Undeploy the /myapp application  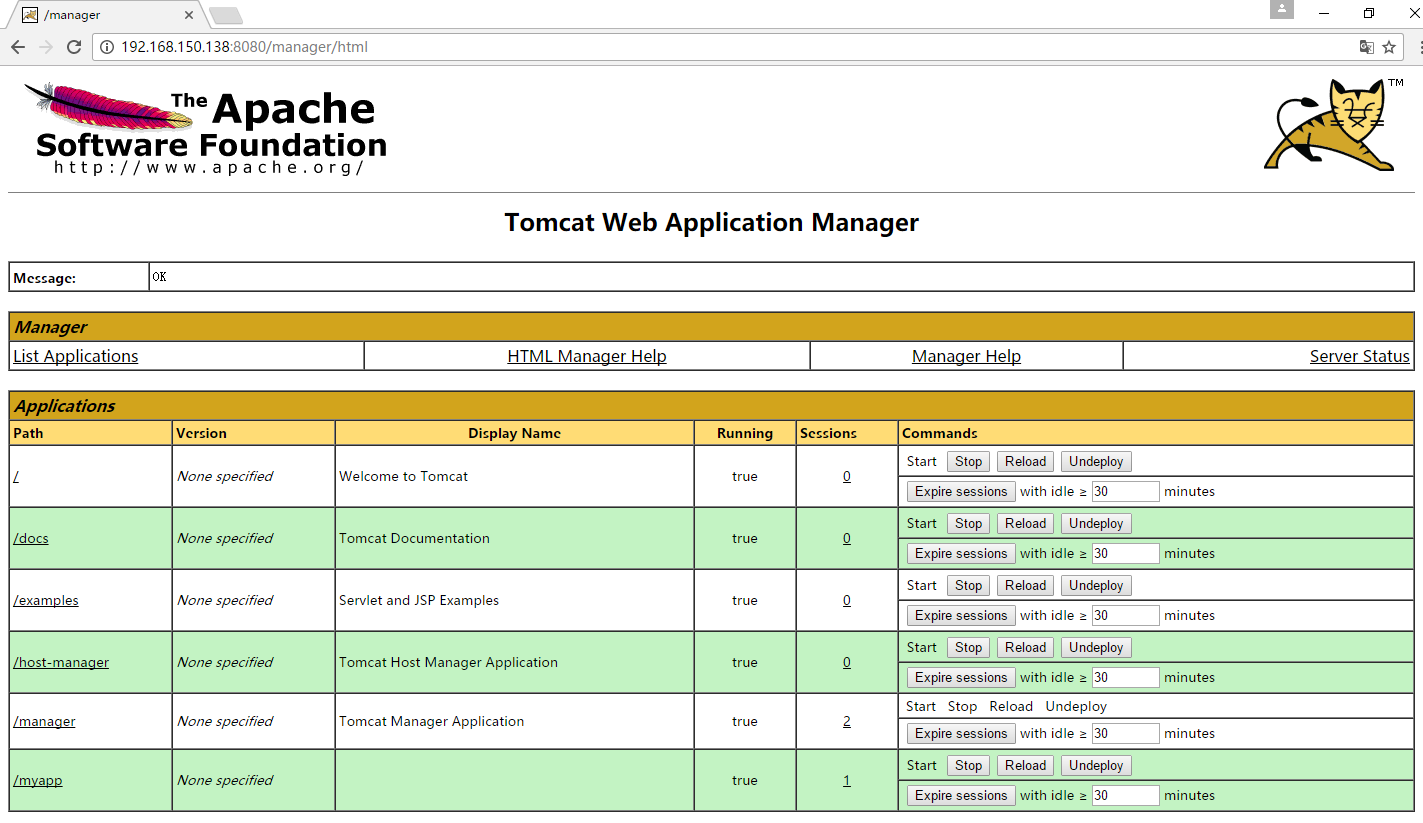point(1096,765)
